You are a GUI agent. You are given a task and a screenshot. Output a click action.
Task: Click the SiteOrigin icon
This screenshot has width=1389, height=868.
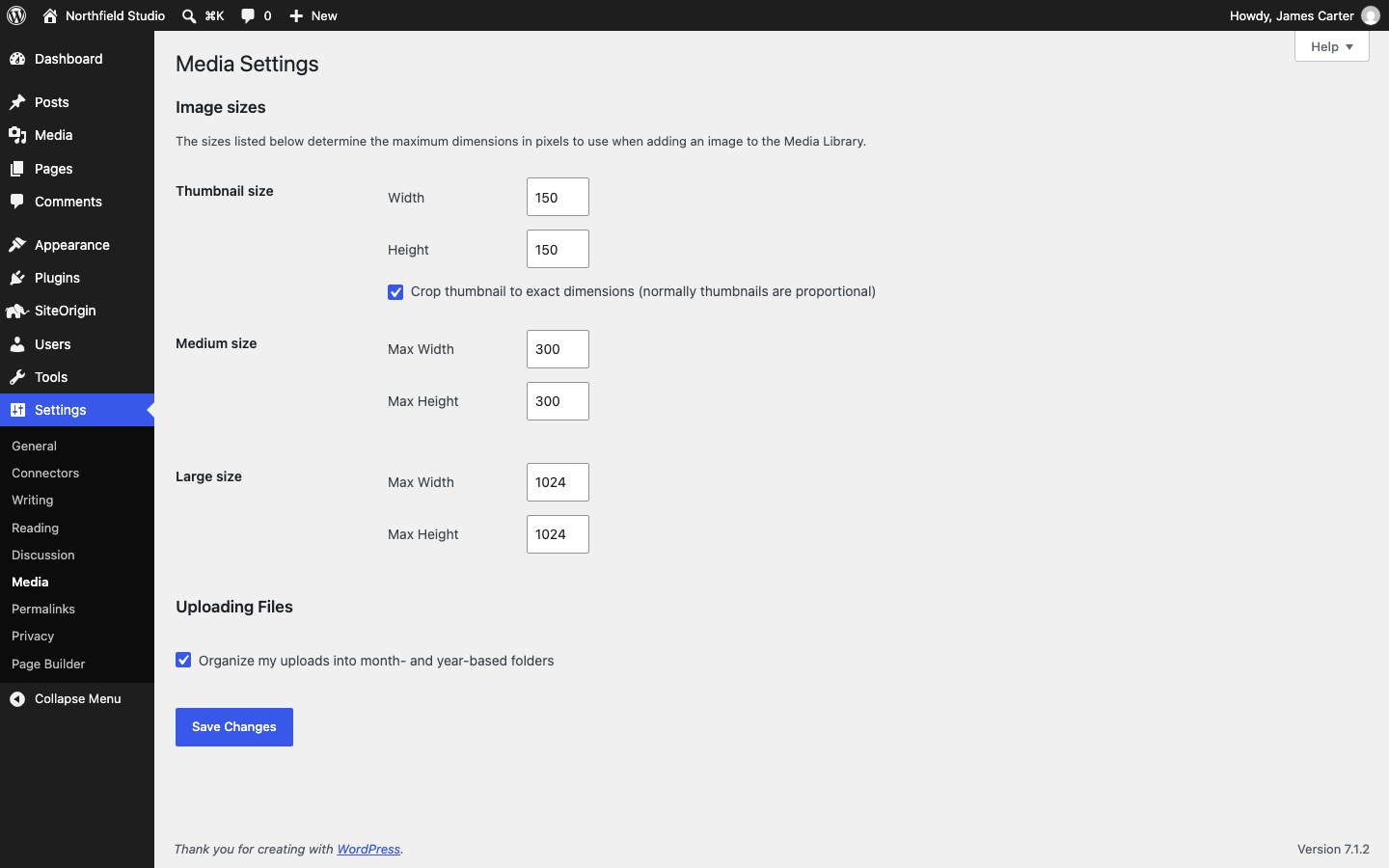[17, 311]
